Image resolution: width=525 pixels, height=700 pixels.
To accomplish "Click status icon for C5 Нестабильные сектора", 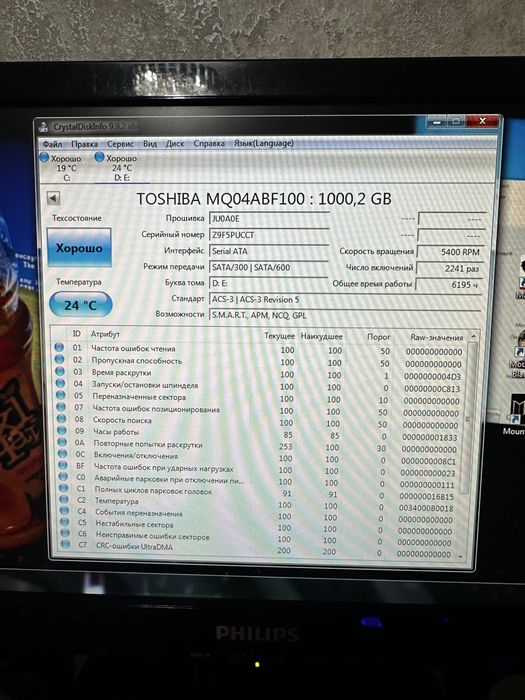I will pyautogui.click(x=65, y=521).
